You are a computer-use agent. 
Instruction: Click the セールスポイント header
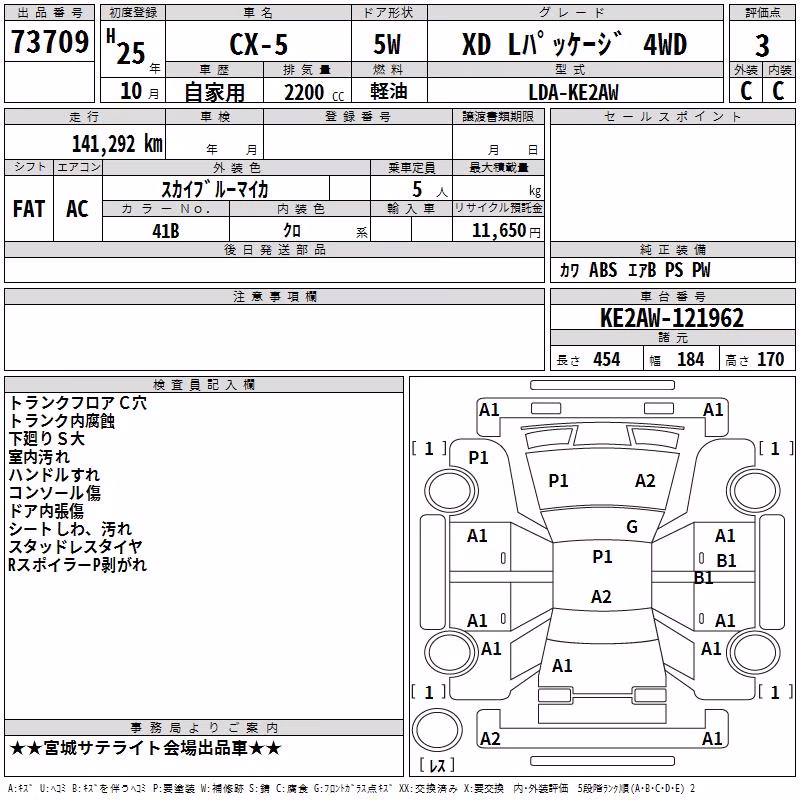(x=672, y=116)
